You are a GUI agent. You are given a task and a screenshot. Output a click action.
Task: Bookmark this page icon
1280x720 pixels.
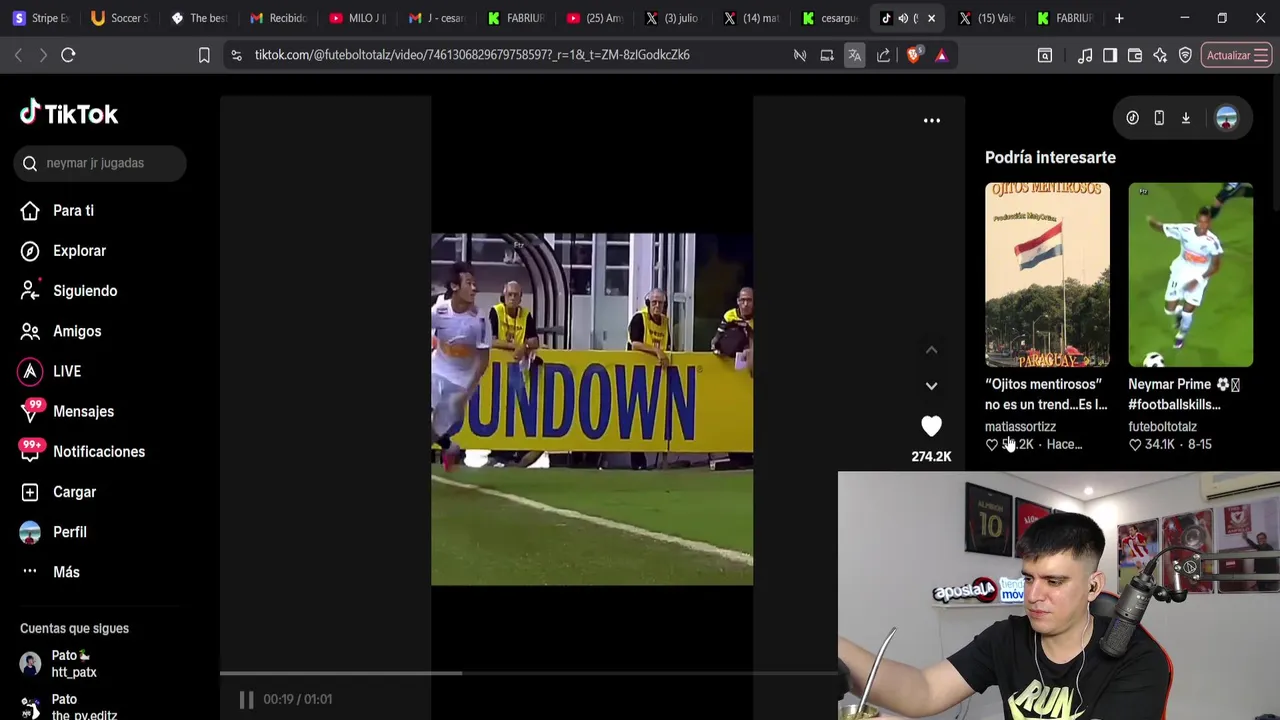(x=204, y=55)
